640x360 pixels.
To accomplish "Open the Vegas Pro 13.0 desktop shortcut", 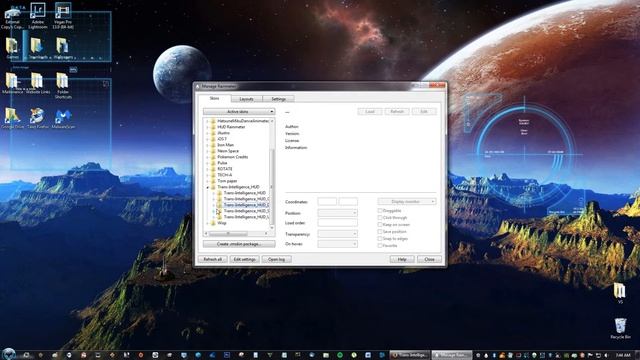I will [62, 15].
